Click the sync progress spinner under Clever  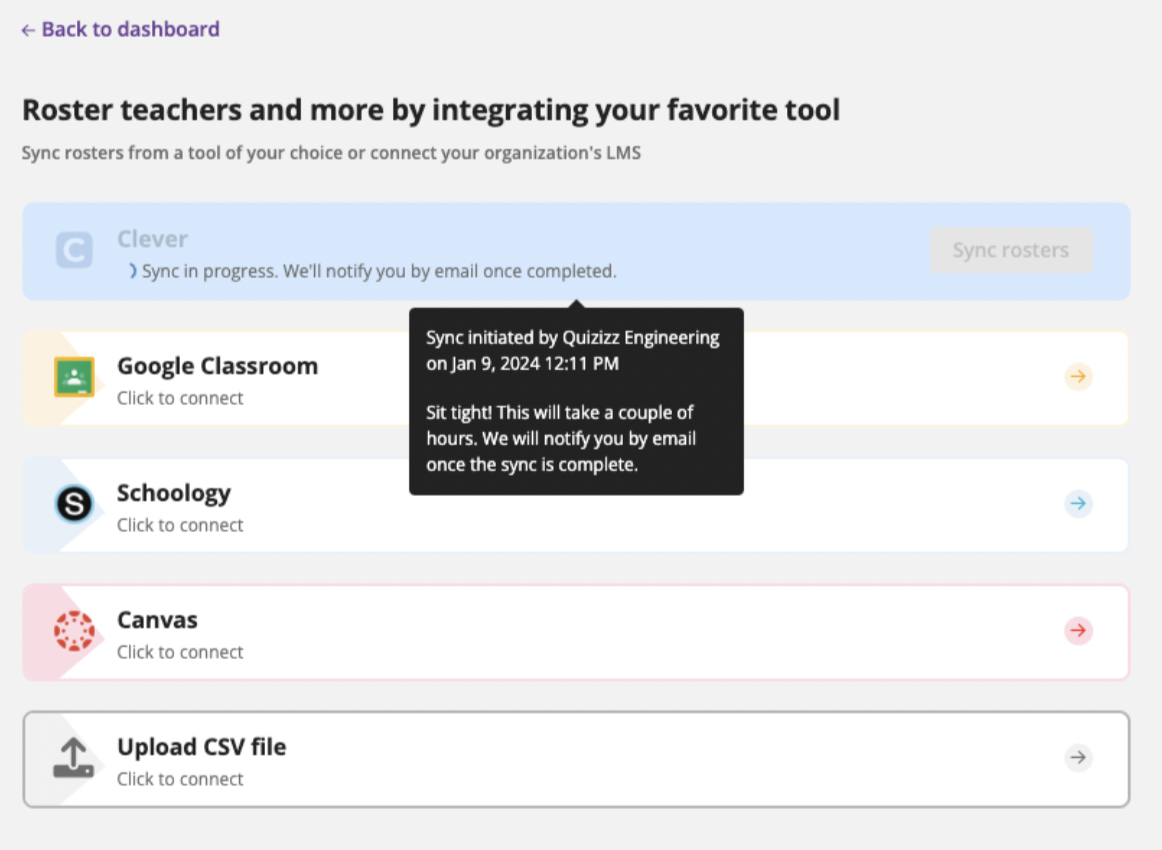tap(132, 271)
